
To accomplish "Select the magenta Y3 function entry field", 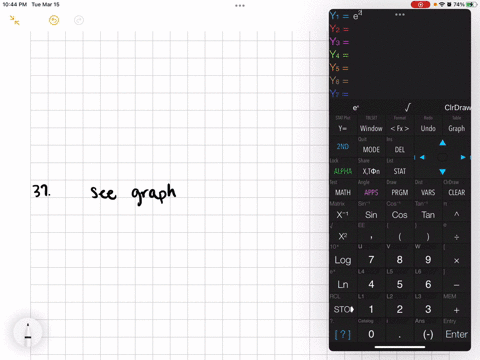I will [400, 42].
